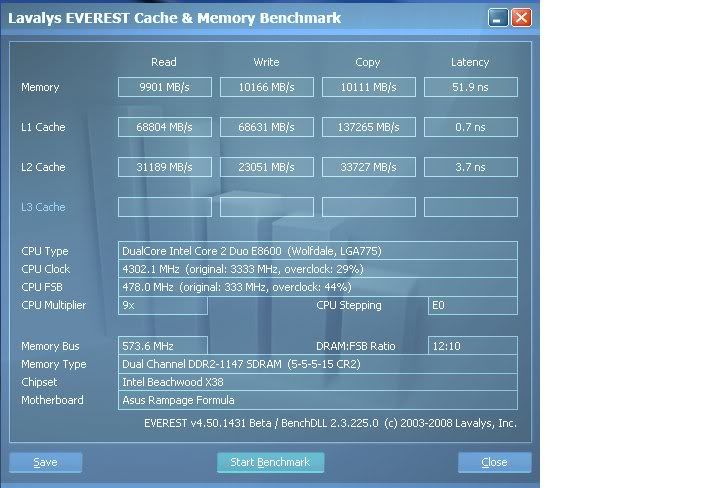720x488 pixels.
Task: Click the L2 Cache Copy 33727 MB/s value
Action: point(369,167)
